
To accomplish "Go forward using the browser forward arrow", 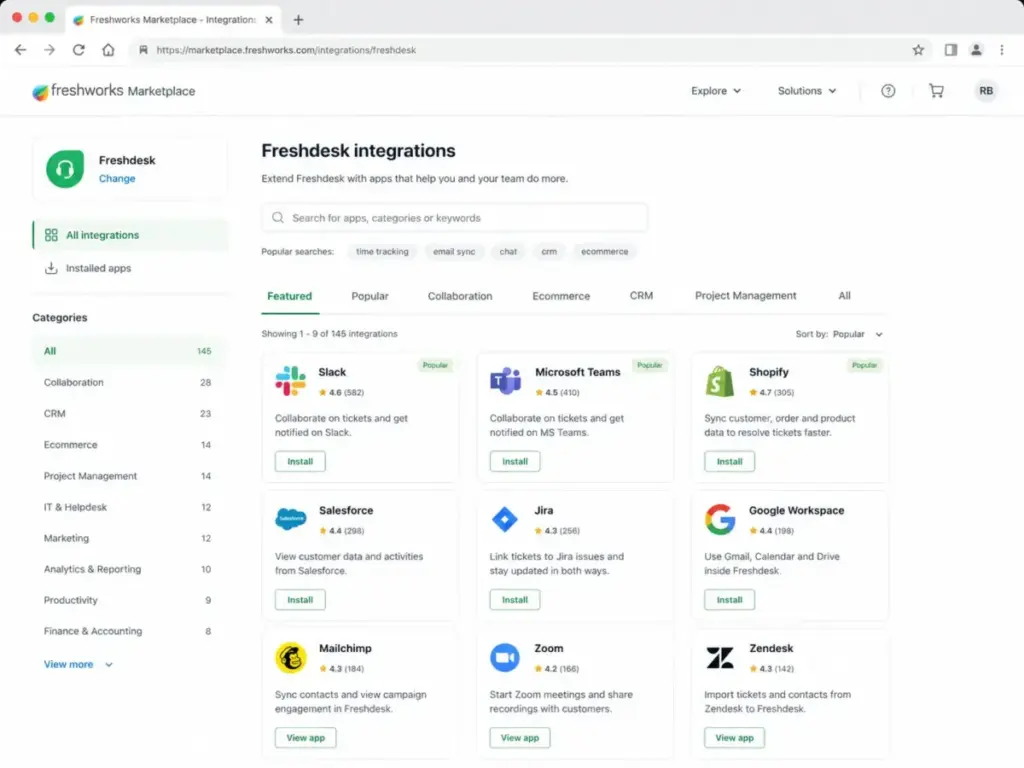I will 50,50.
